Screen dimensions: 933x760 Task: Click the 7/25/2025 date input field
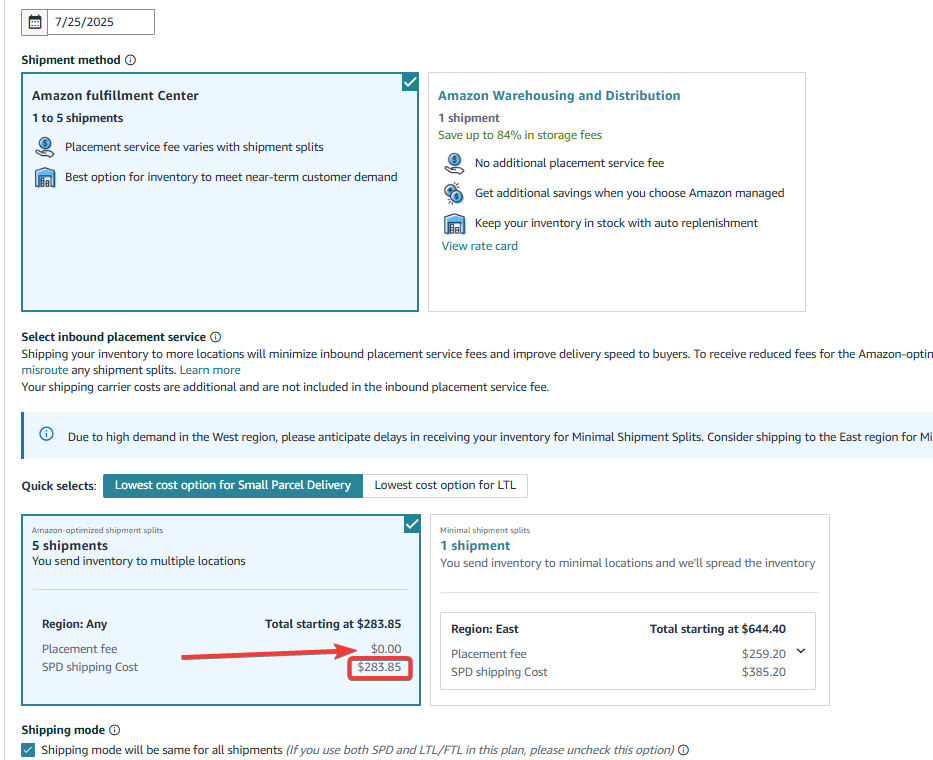click(x=101, y=22)
